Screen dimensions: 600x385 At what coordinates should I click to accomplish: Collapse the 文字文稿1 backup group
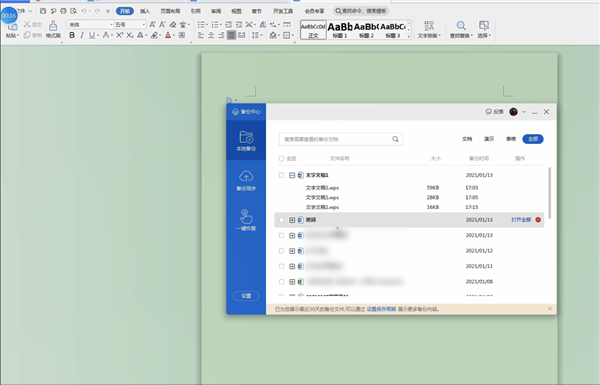pos(292,175)
